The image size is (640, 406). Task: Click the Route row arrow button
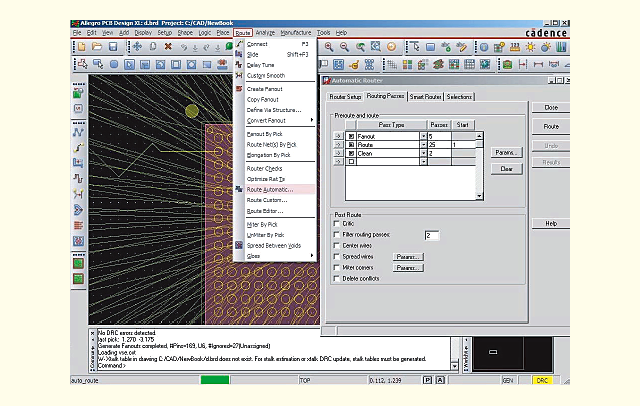tap(338, 145)
